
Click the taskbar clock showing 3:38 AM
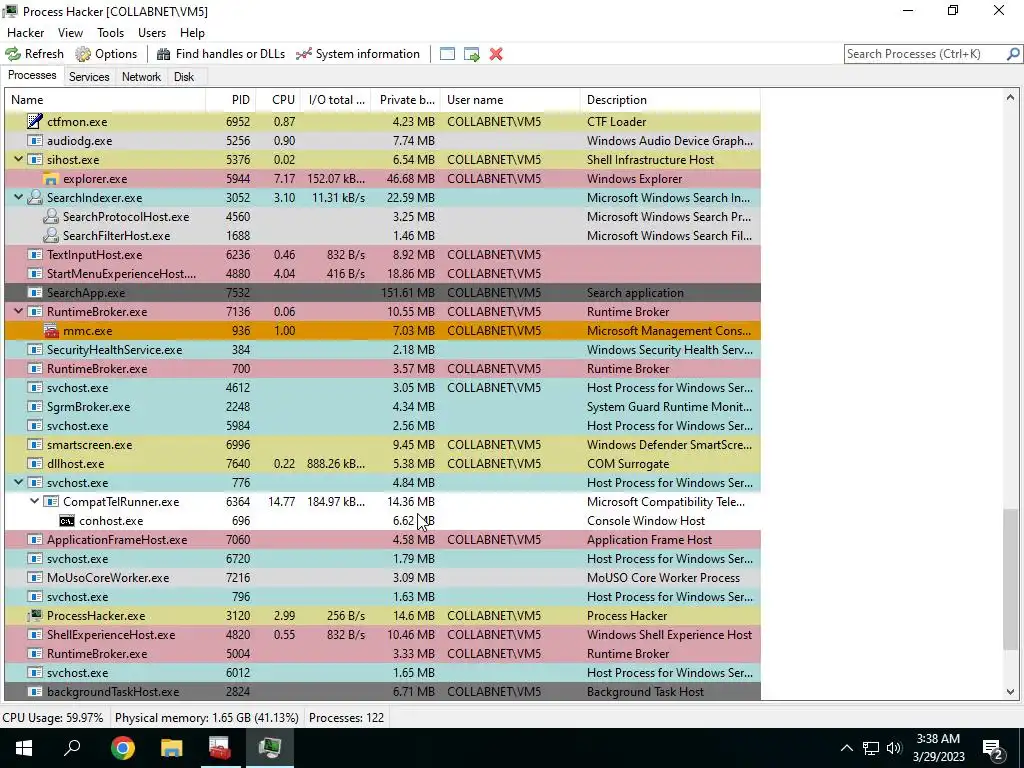938,748
